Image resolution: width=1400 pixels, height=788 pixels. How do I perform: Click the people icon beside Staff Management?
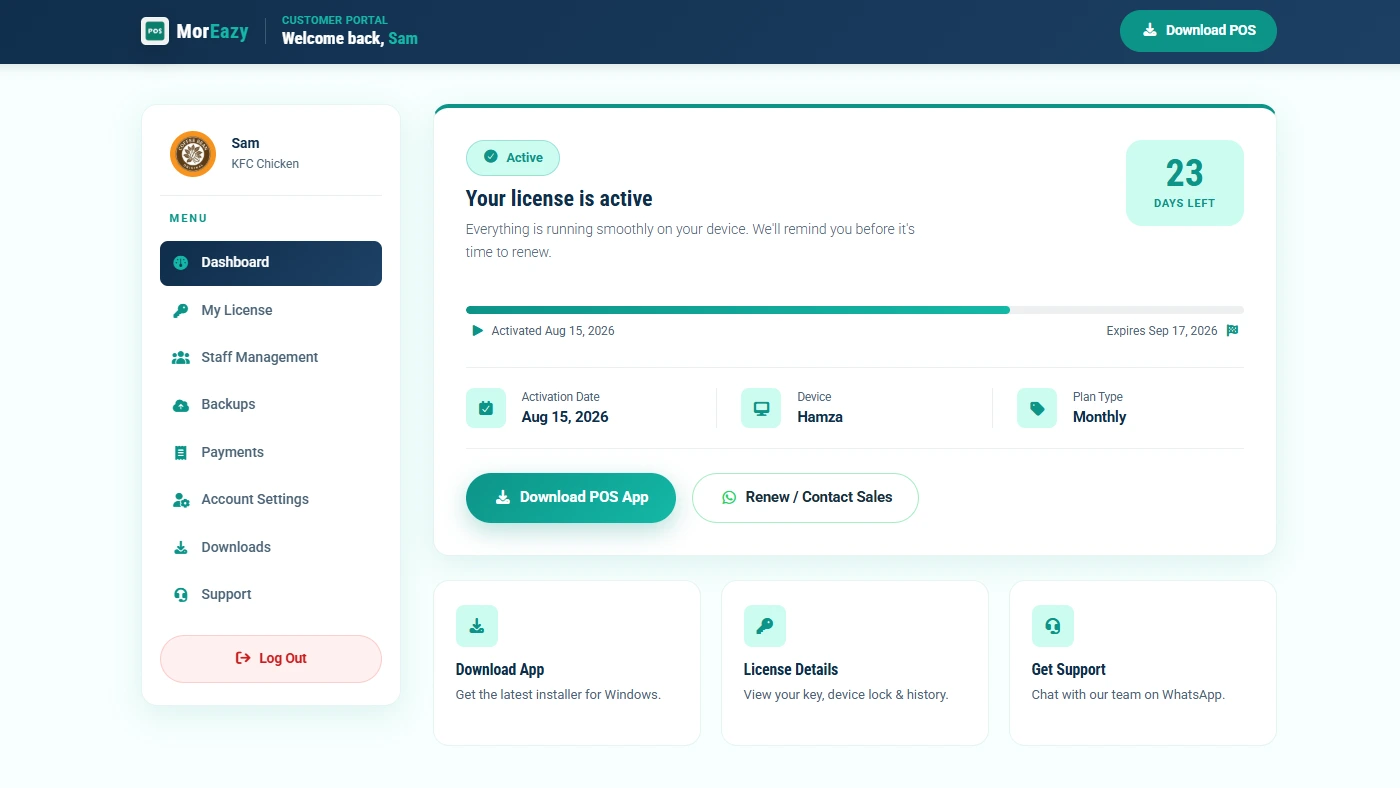pyautogui.click(x=181, y=358)
